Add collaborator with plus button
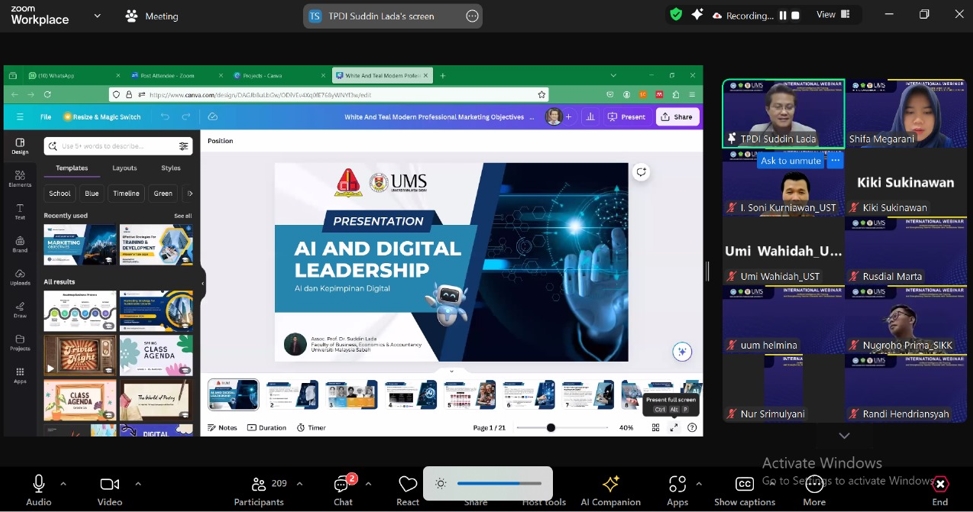The image size is (973, 512). pyautogui.click(x=568, y=117)
